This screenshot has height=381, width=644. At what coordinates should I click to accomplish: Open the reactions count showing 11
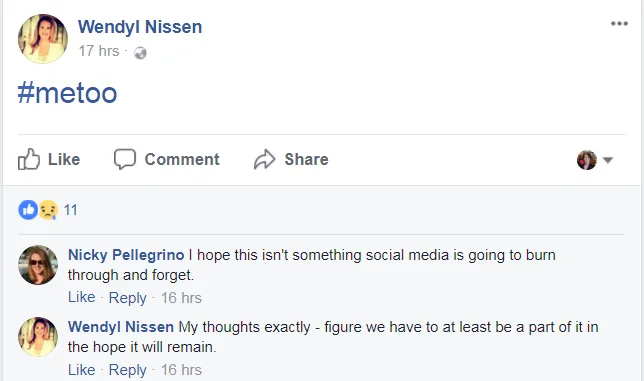tap(71, 210)
